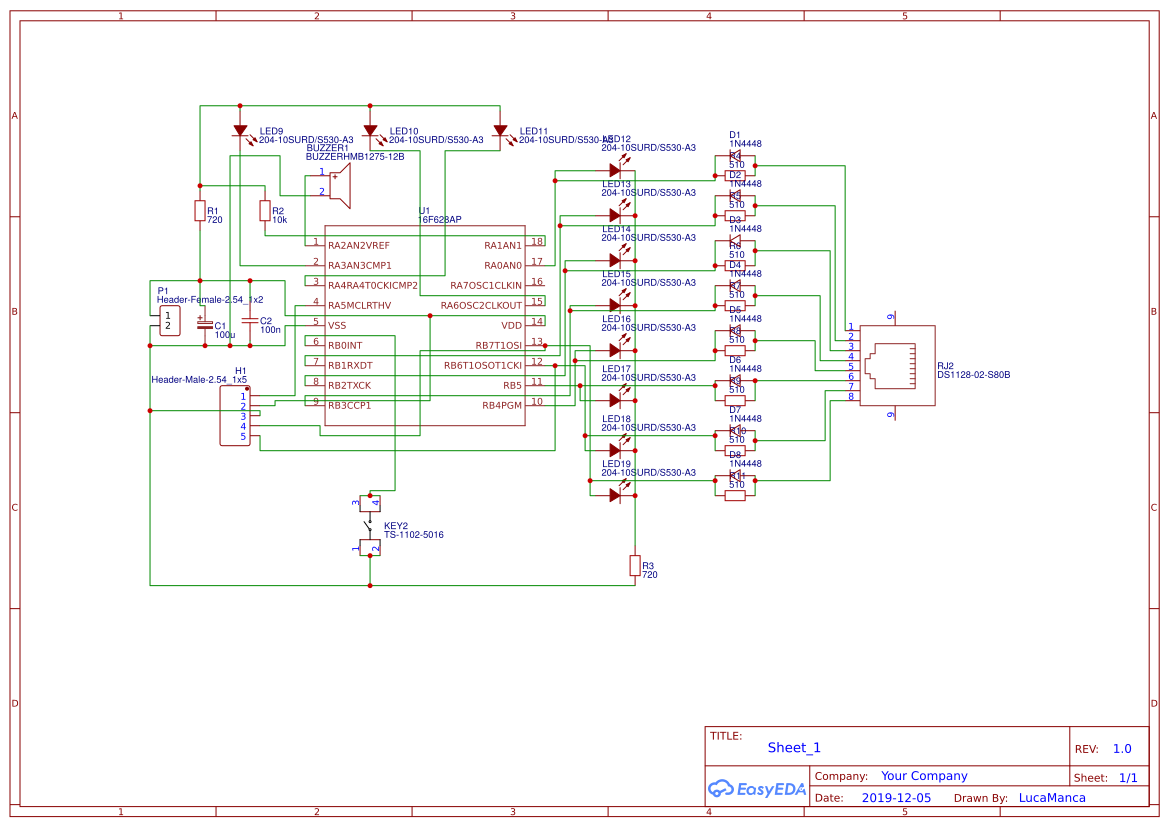Click the RA0AN0 pin label

503,266
